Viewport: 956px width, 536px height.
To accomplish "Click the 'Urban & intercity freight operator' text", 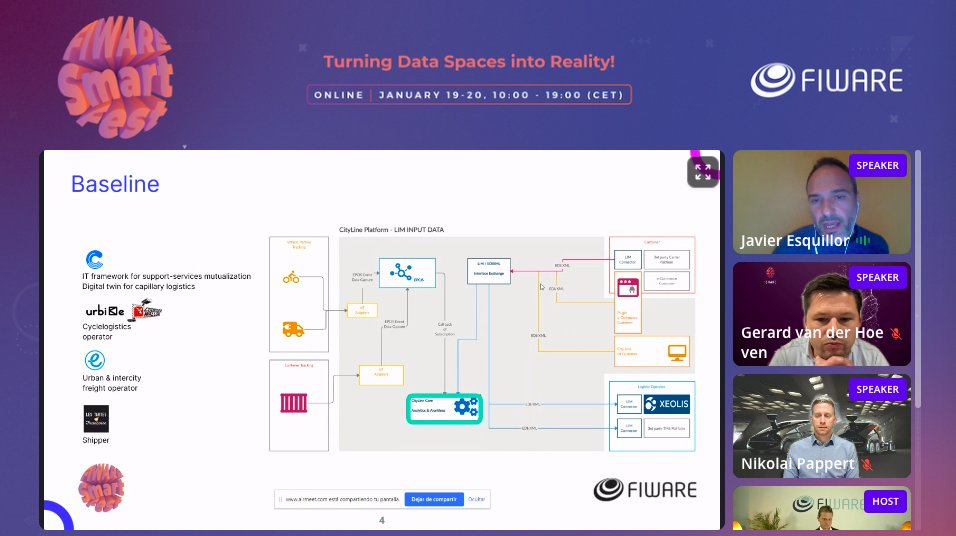I will click(x=112, y=383).
